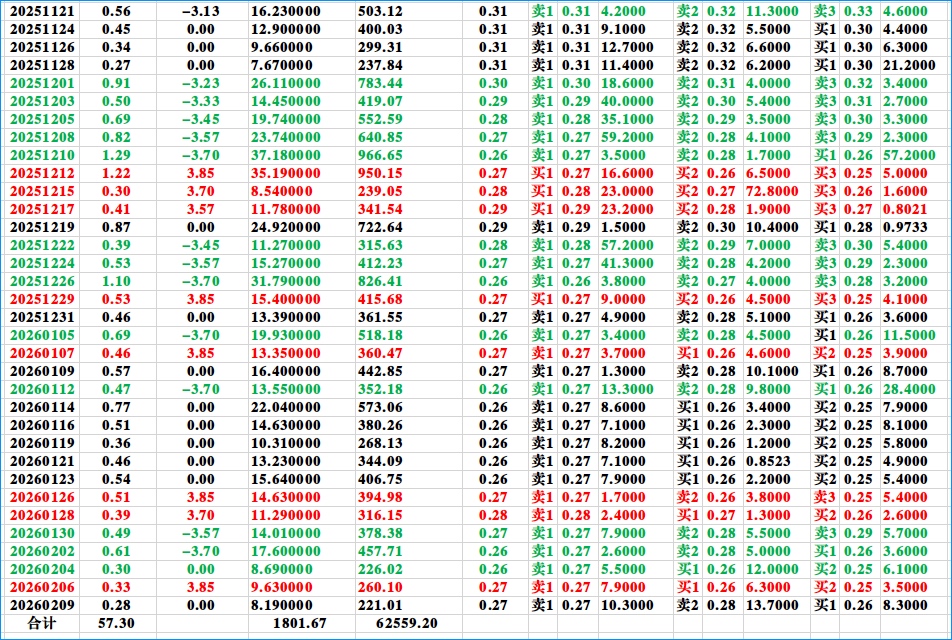952x640 pixels.
Task: Select the volume cell 12.900000
Action: [285, 29]
